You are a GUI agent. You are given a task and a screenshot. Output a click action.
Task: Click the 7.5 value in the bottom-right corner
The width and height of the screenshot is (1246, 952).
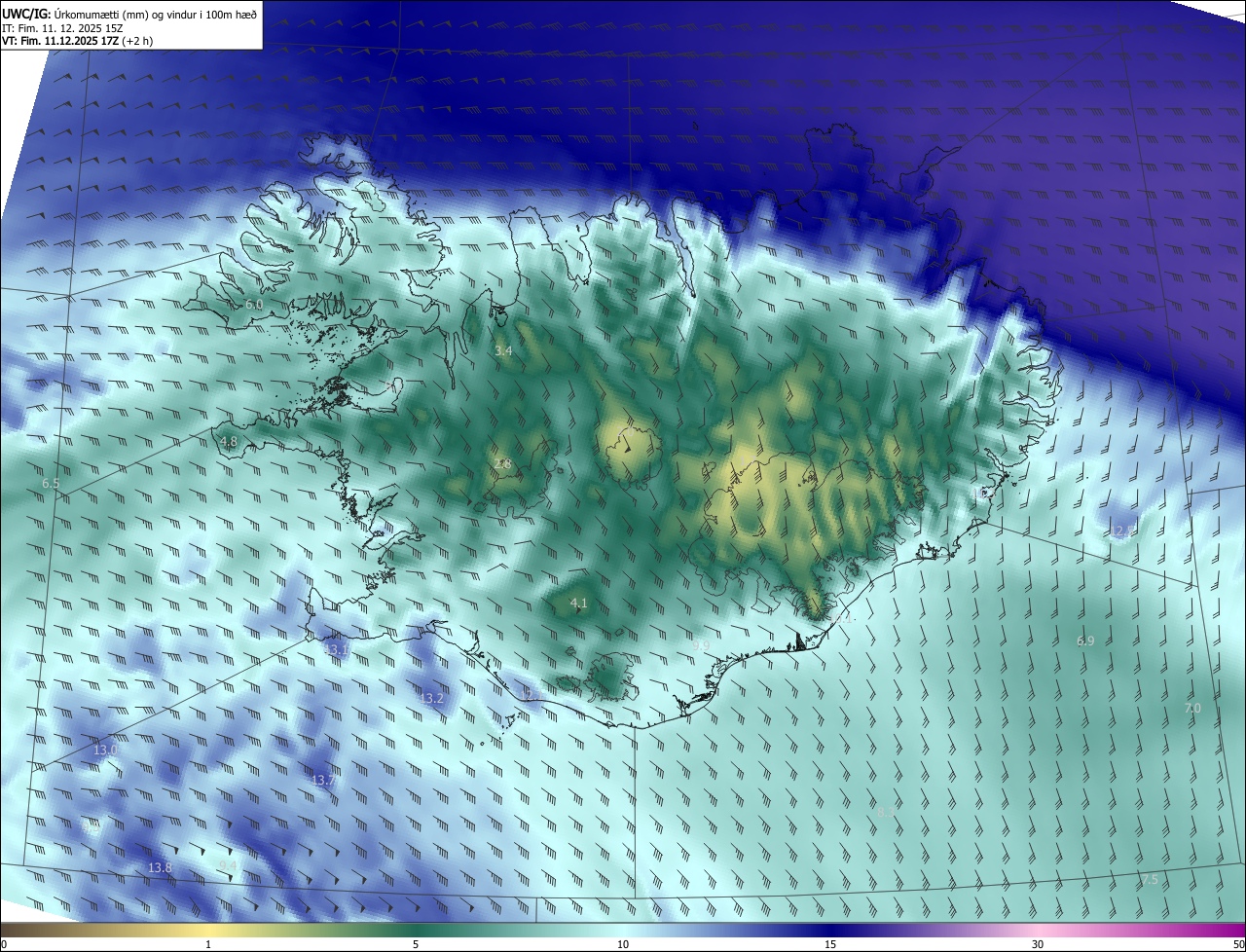coord(1150,879)
